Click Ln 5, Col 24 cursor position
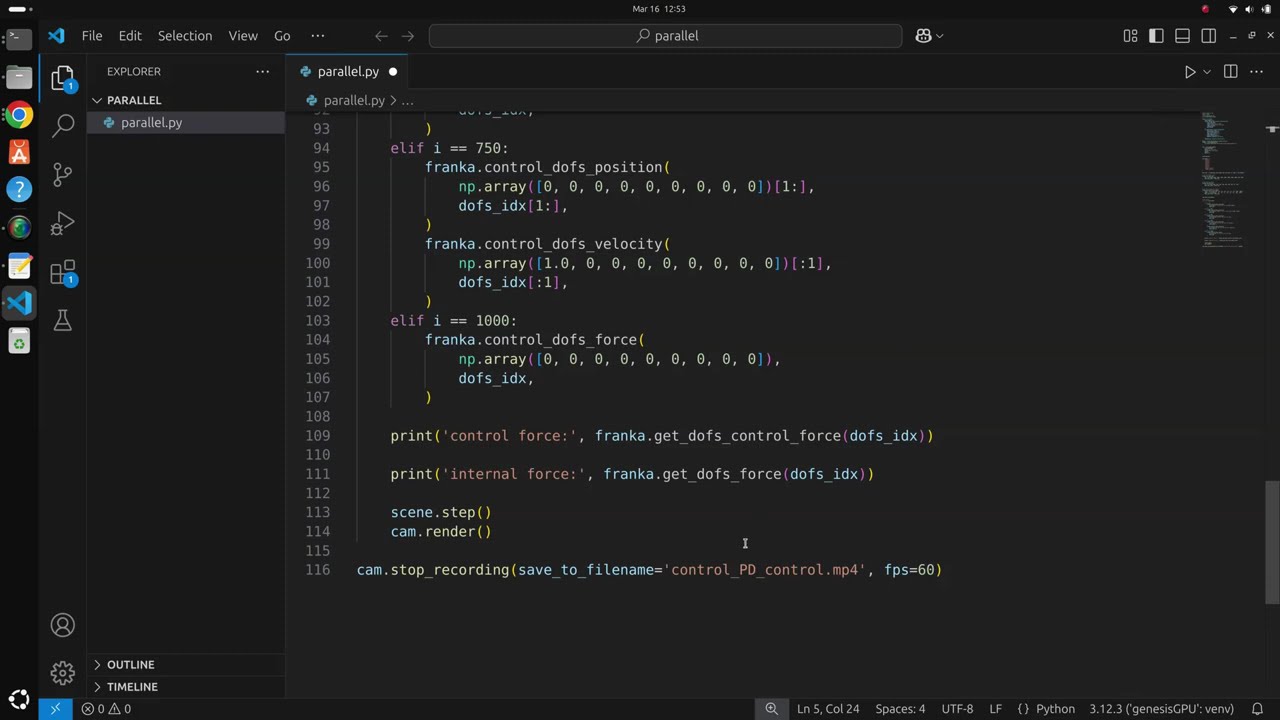This screenshot has height=720, width=1280. click(x=828, y=709)
